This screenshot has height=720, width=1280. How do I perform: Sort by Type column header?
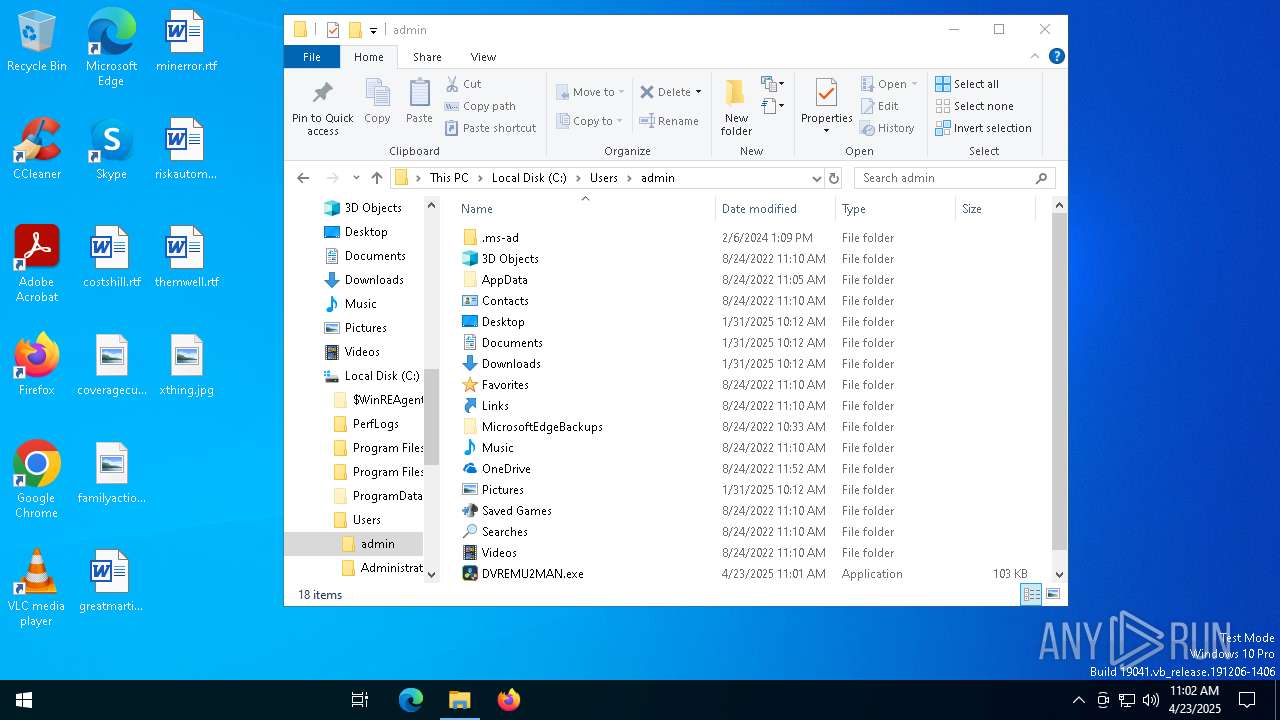[896, 209]
